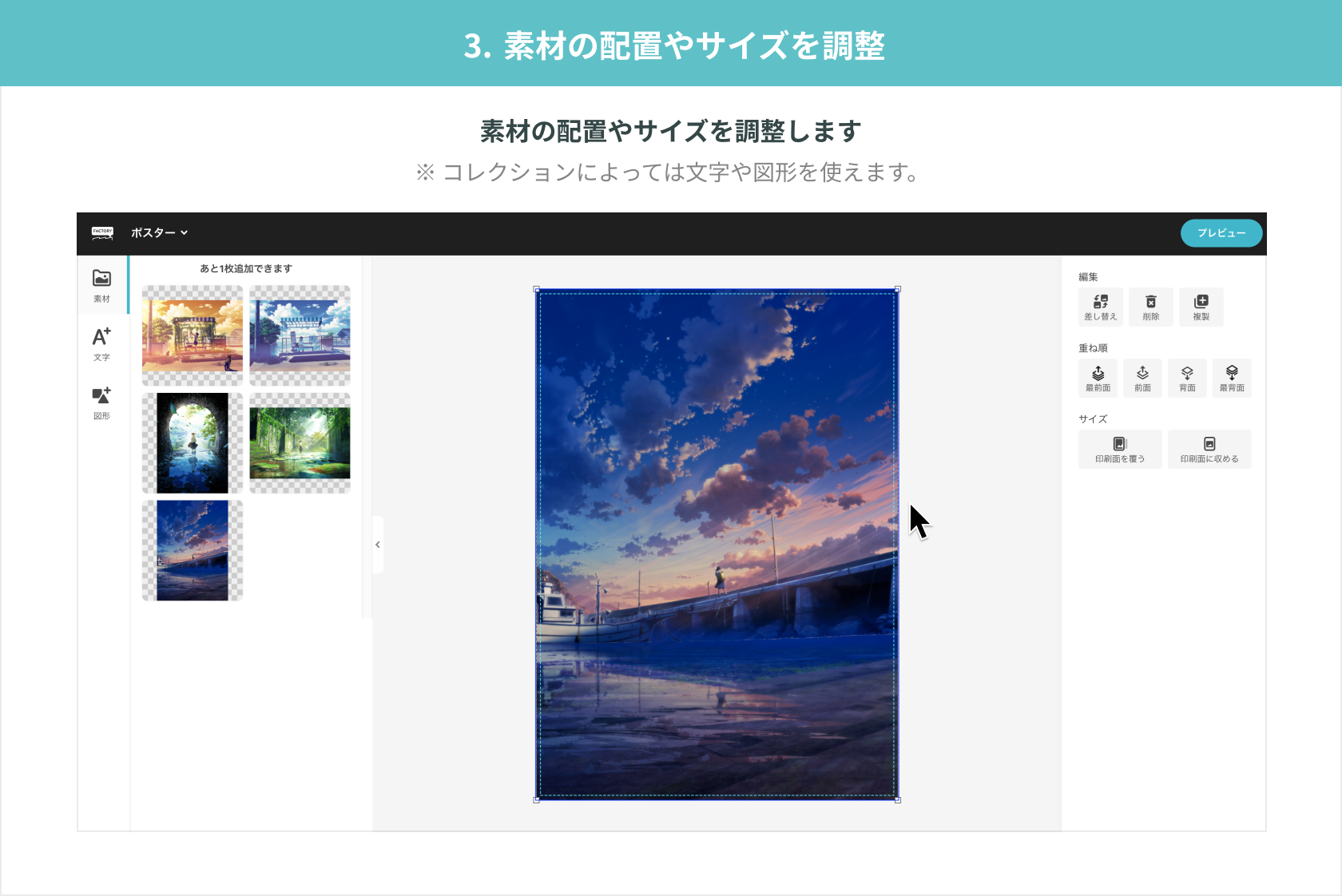Click the top-right resize handle of the image
Screen dimensions: 1342x896
point(898,289)
